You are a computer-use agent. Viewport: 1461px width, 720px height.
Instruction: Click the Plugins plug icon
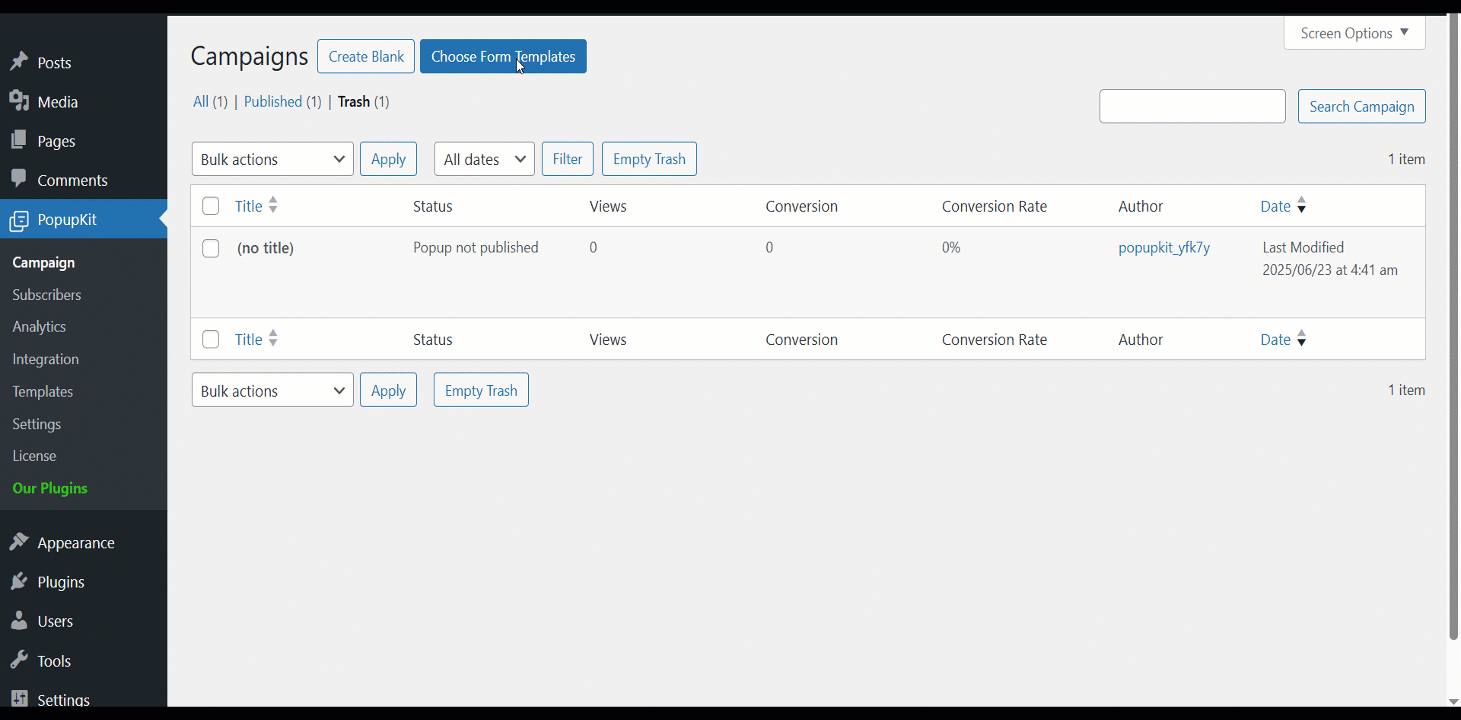19,581
